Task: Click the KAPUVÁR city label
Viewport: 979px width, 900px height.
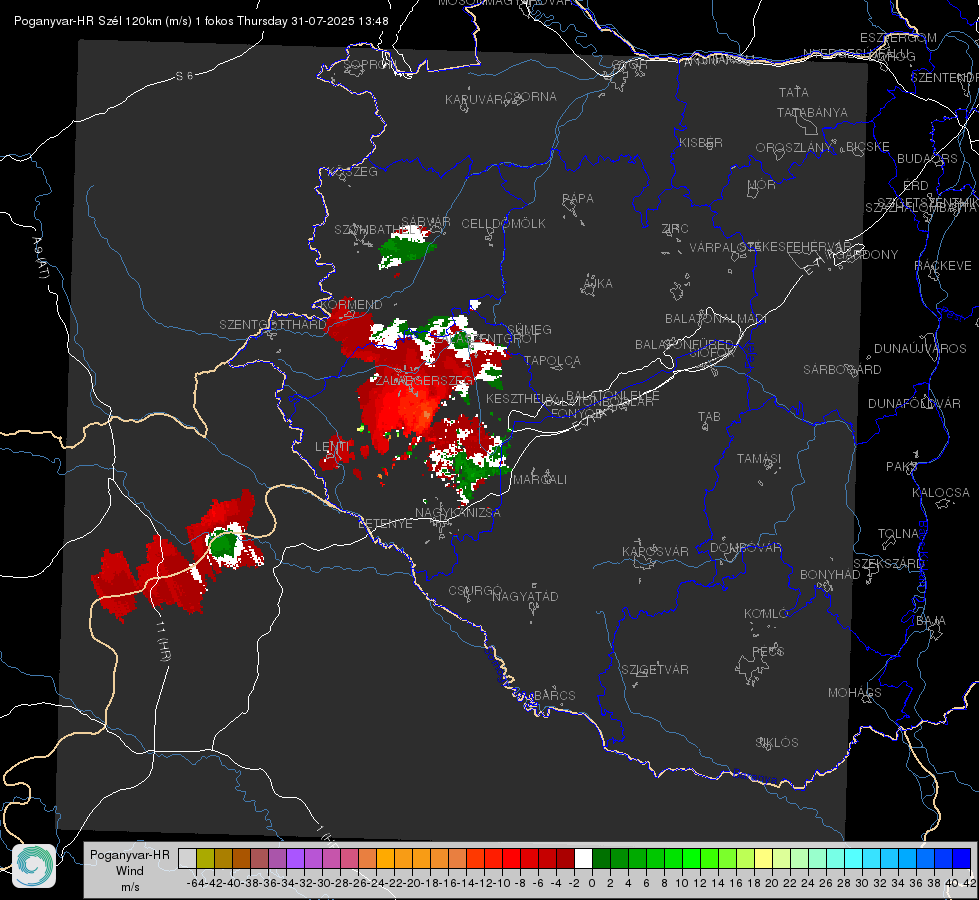Action: point(474,100)
